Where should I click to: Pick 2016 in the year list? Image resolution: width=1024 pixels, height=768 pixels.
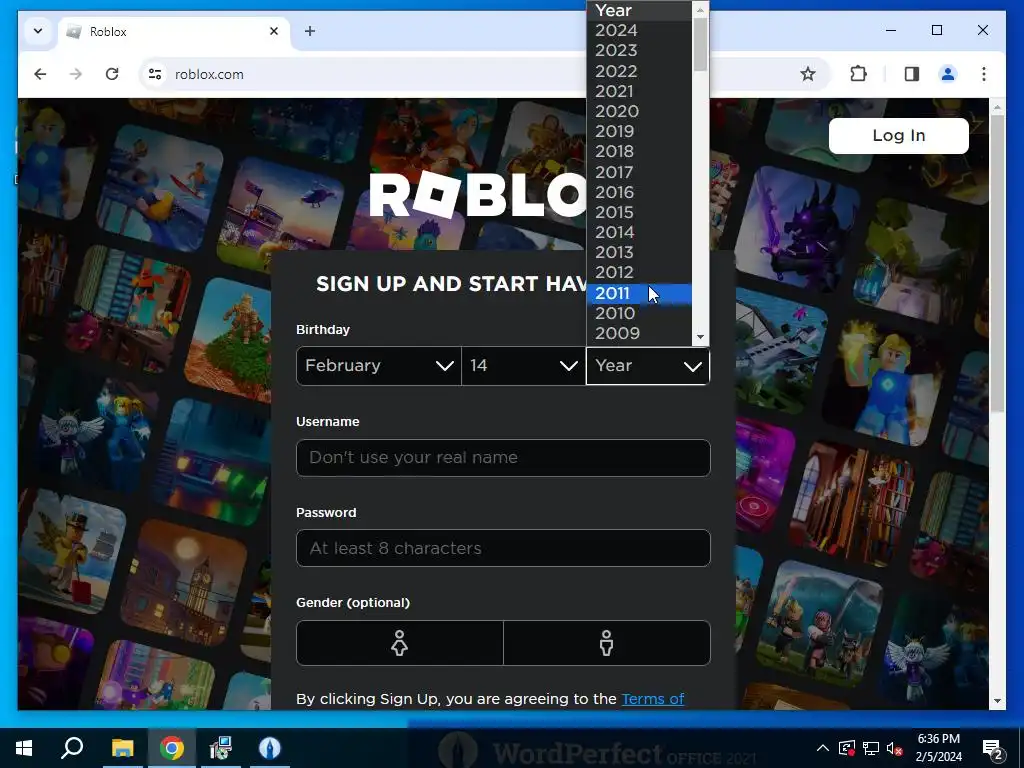(x=639, y=192)
